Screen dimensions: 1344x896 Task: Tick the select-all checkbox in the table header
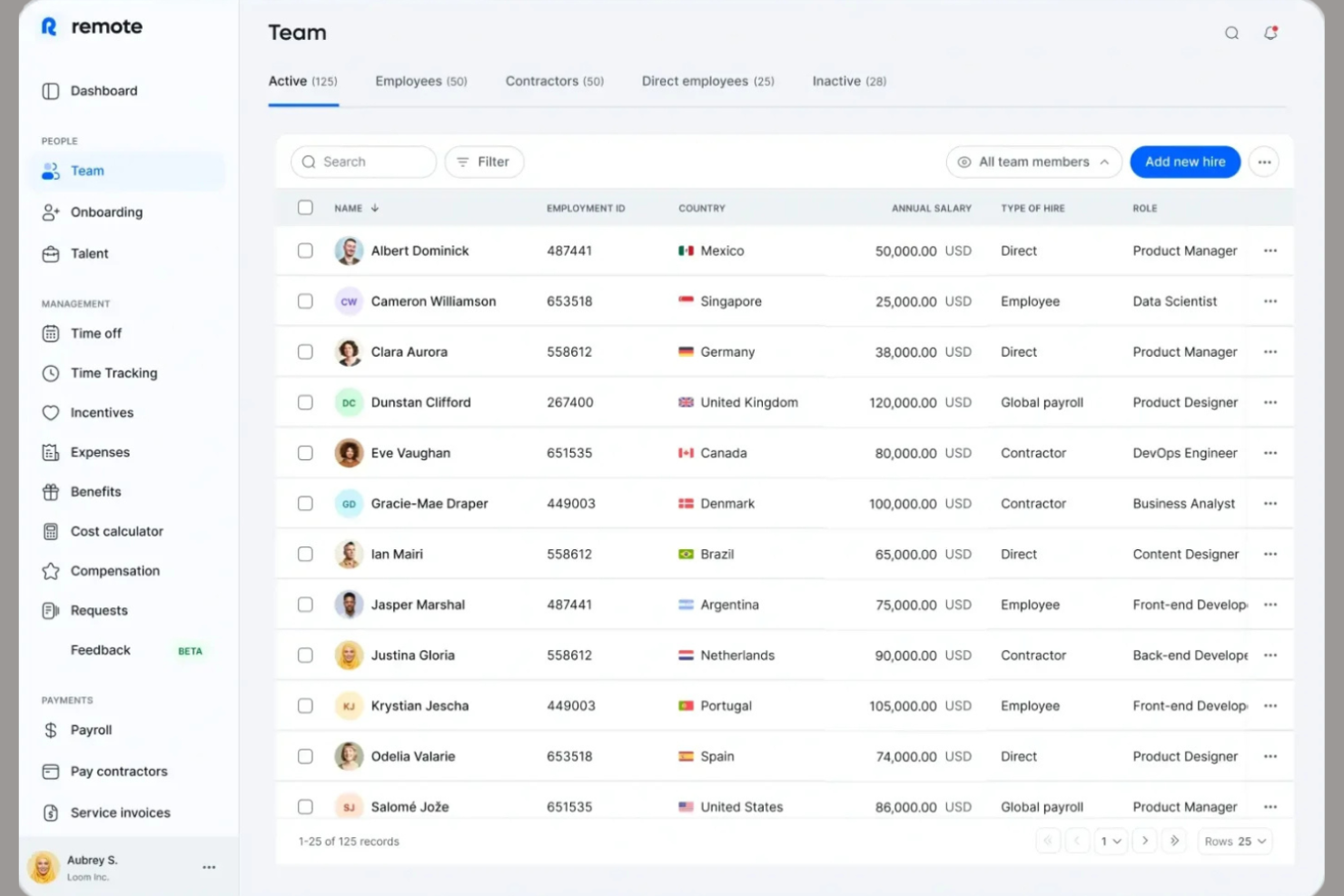tap(305, 207)
